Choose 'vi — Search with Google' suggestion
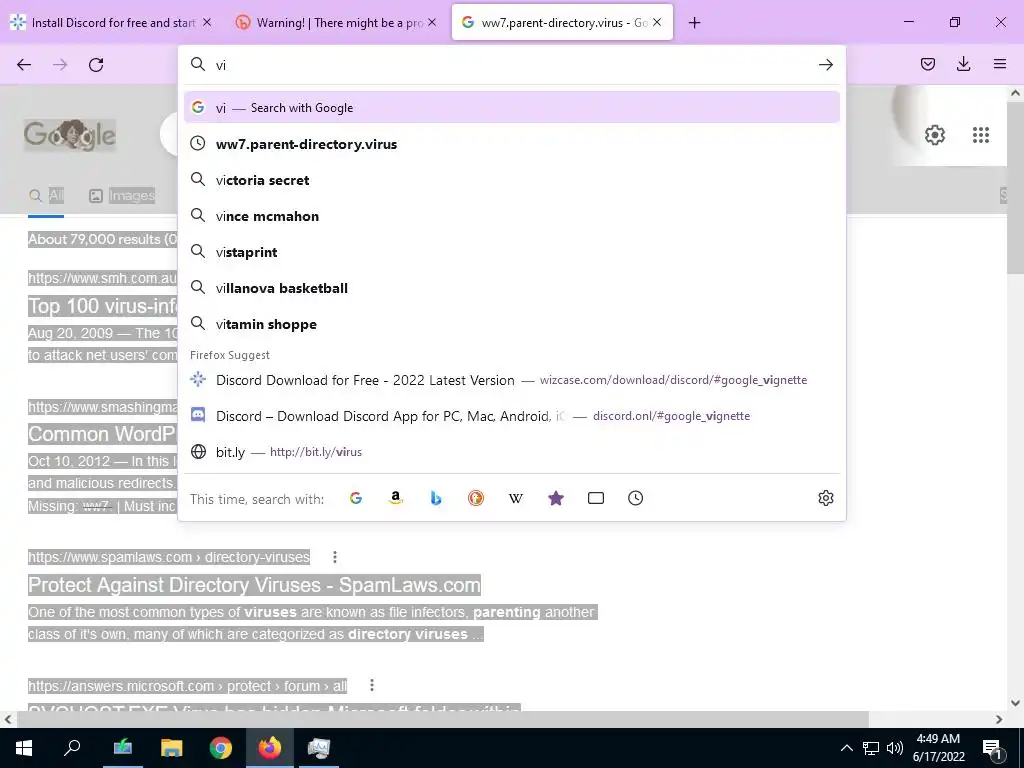 click(x=512, y=107)
